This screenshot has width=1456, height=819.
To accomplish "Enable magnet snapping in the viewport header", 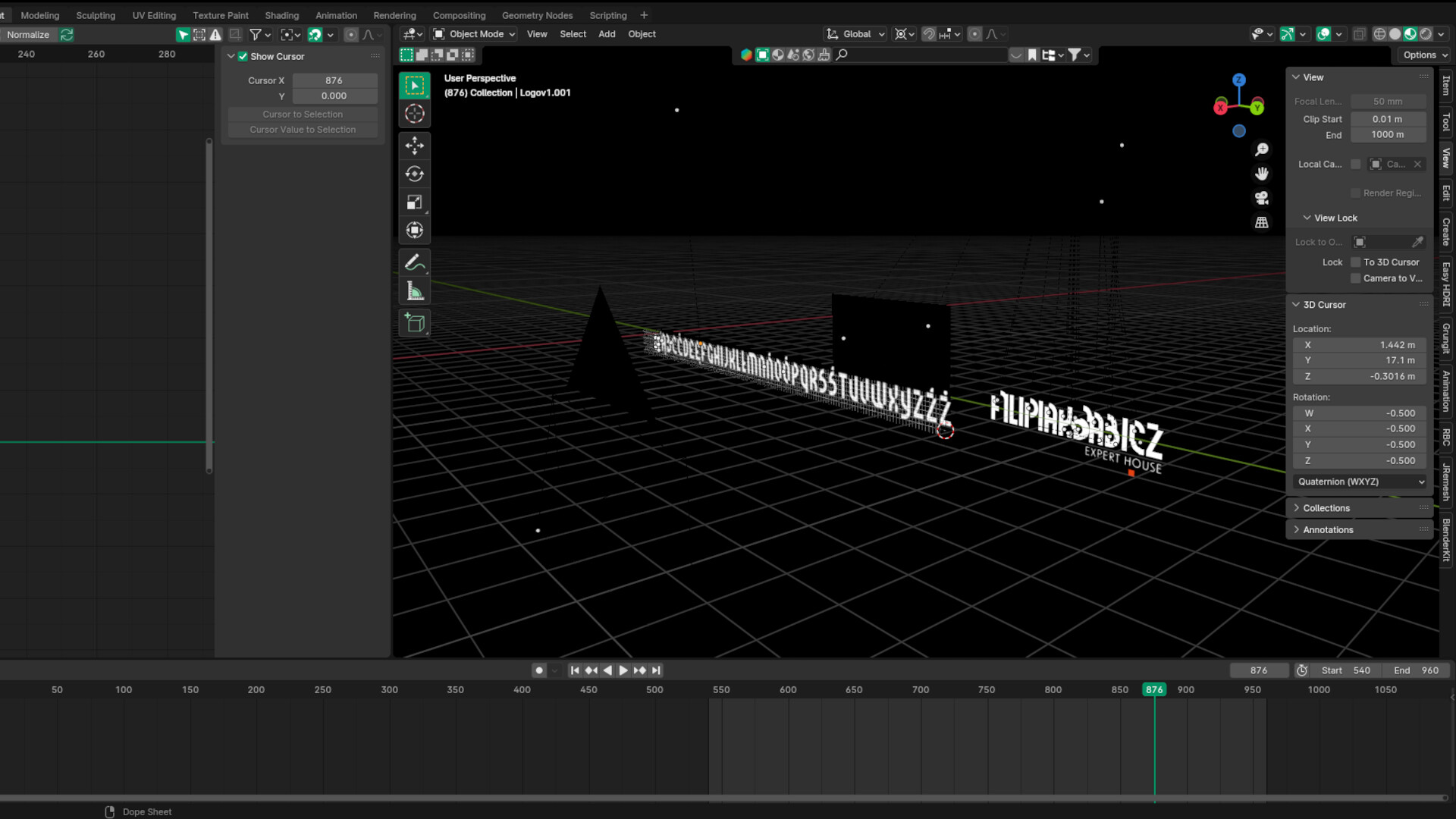I will click(929, 33).
